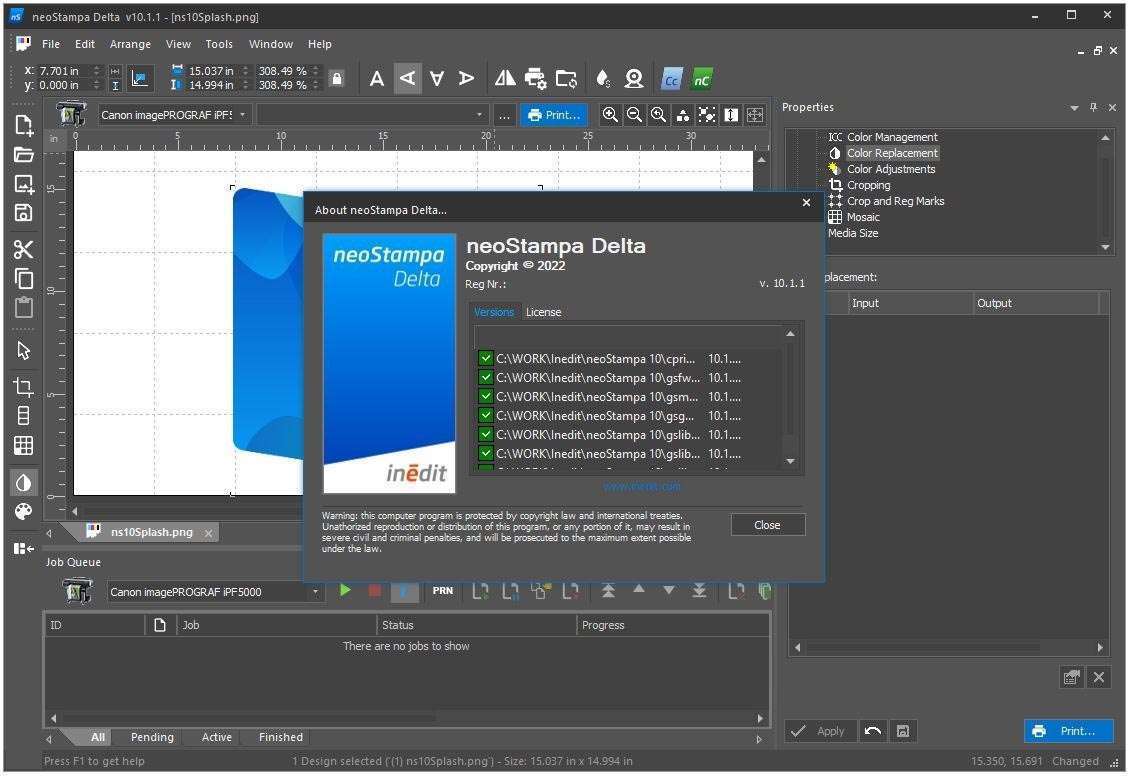Click the zoom in magnifier icon

610,115
